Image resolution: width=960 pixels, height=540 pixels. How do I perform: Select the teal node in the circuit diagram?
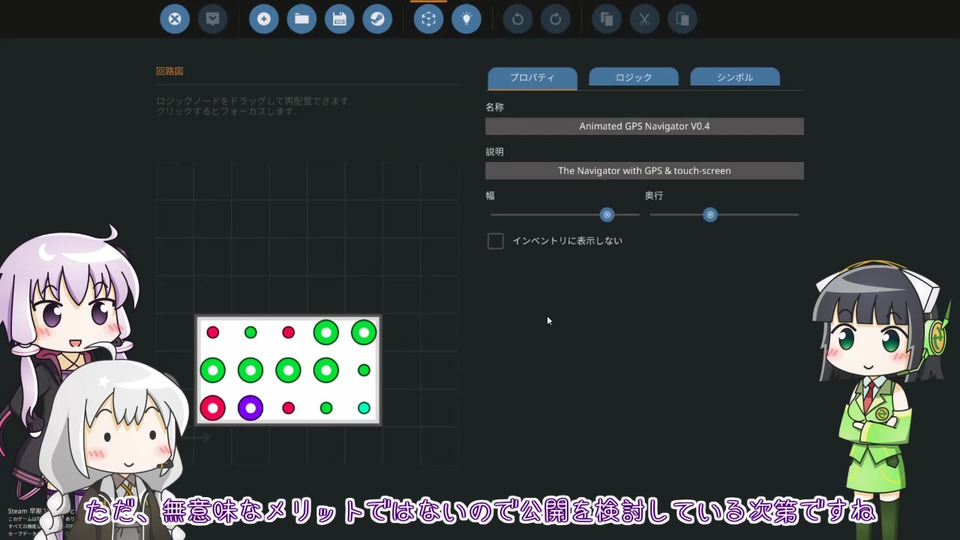[364, 408]
